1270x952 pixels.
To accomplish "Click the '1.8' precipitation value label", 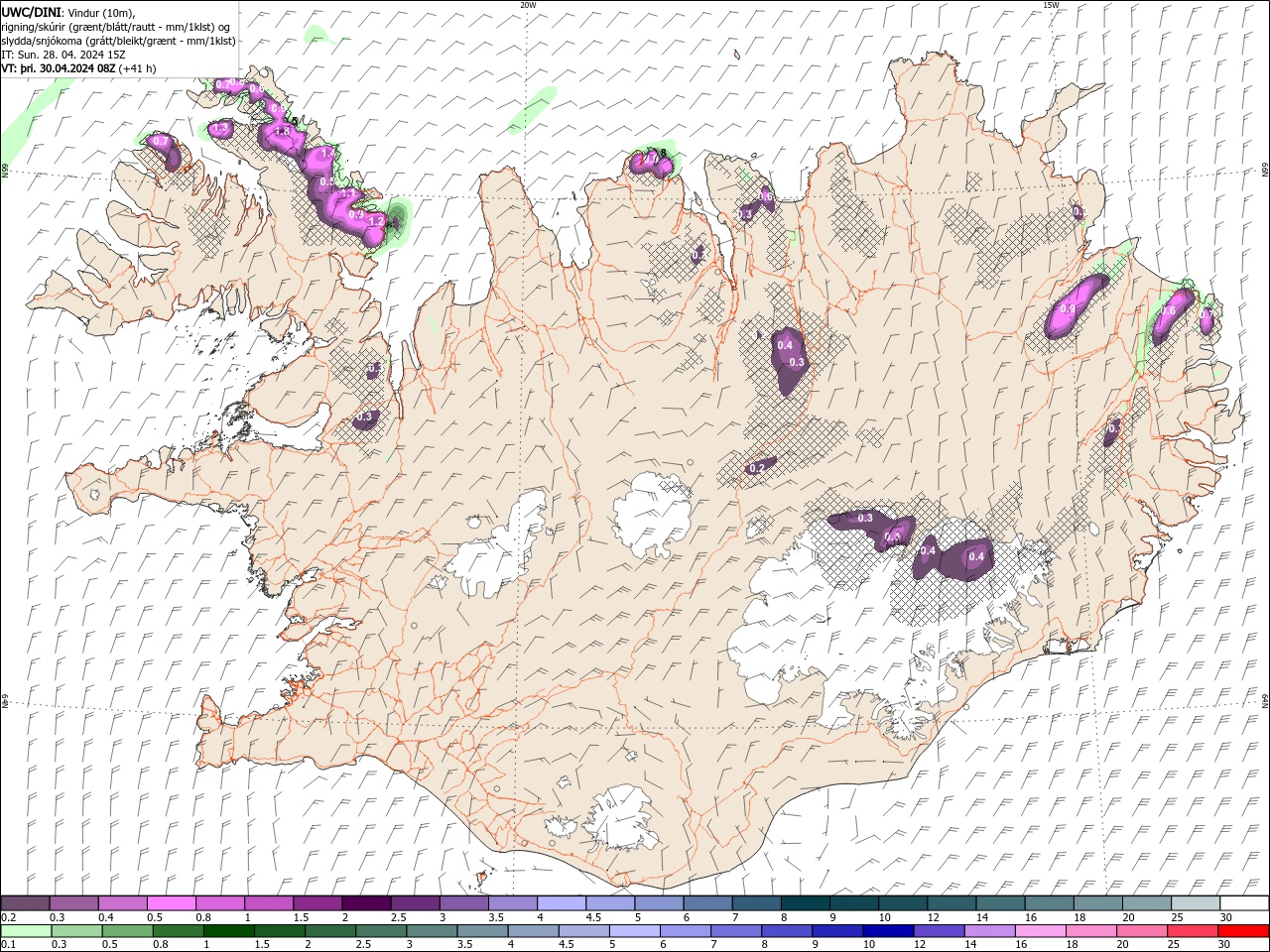I will [282, 131].
